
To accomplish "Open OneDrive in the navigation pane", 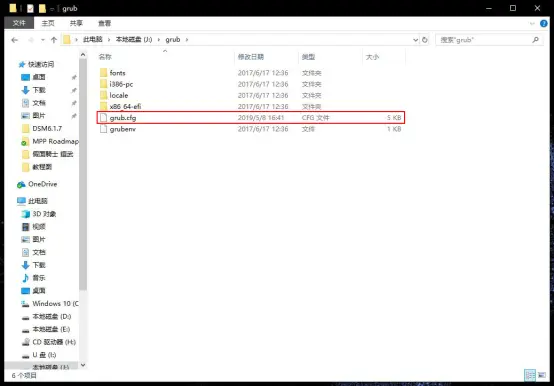I will (42, 184).
